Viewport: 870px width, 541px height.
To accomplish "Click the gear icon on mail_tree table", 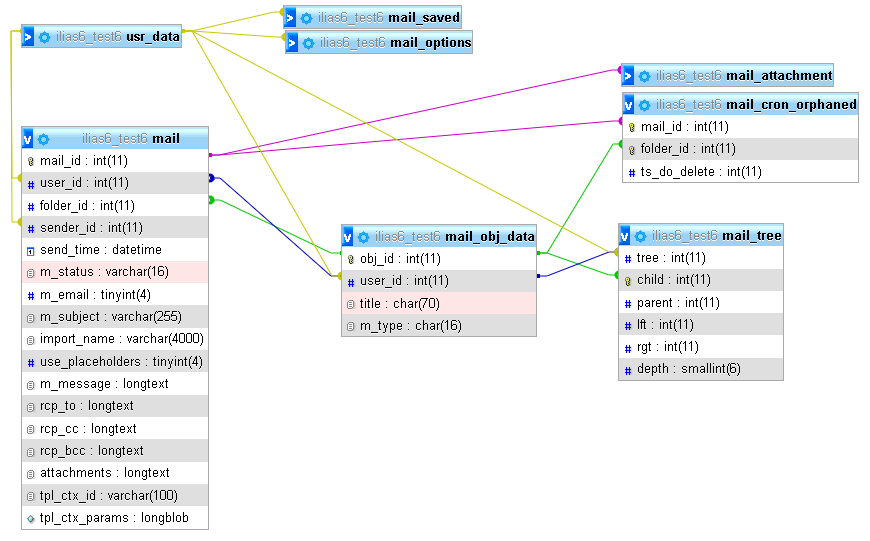I will pyautogui.click(x=641, y=236).
